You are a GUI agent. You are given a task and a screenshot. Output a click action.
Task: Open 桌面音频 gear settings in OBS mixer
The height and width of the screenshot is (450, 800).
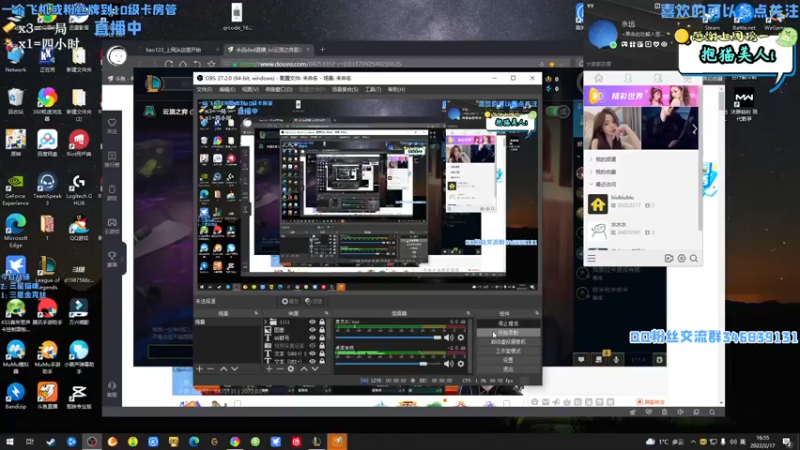(x=461, y=364)
